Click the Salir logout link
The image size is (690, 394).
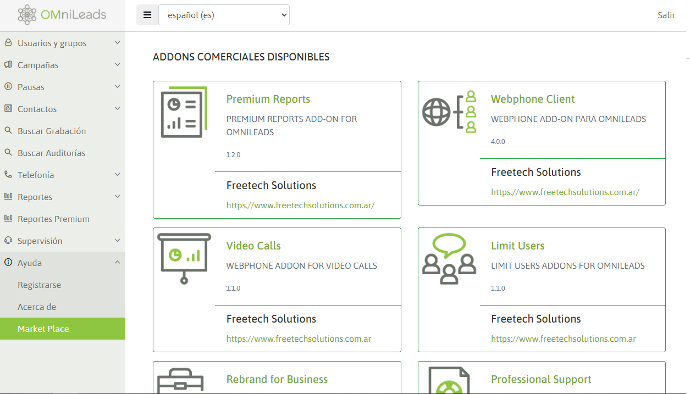coord(666,15)
